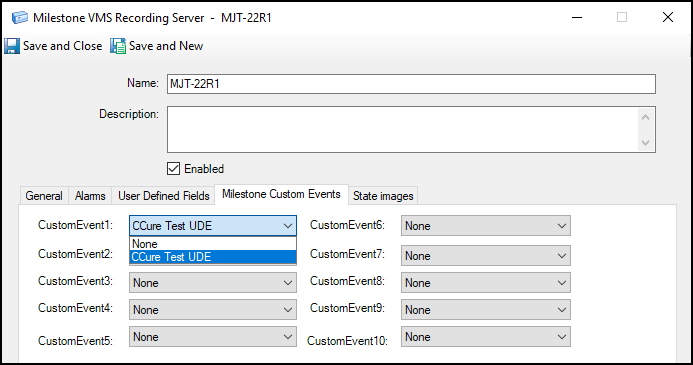Image resolution: width=693 pixels, height=365 pixels.
Task: Expand the CustomEvent3 dropdown
Action: tap(213, 282)
